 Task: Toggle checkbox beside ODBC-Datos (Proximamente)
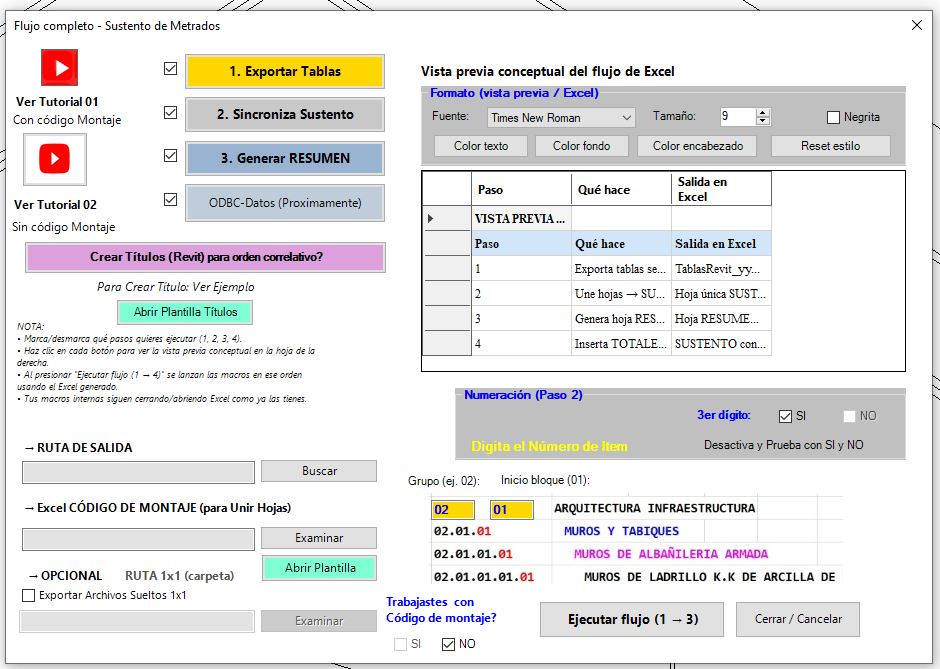(x=170, y=200)
